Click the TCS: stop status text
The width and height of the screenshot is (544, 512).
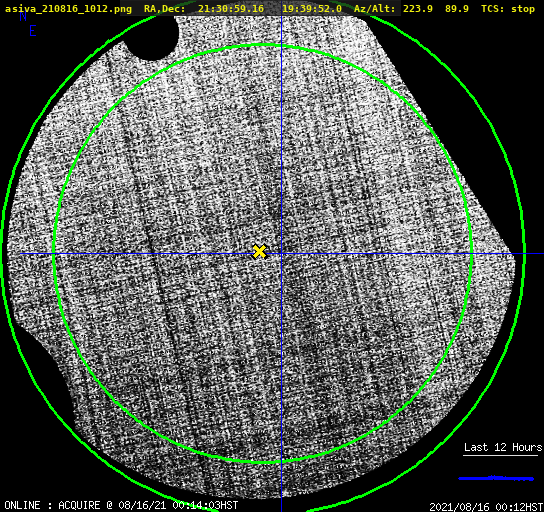coord(508,9)
